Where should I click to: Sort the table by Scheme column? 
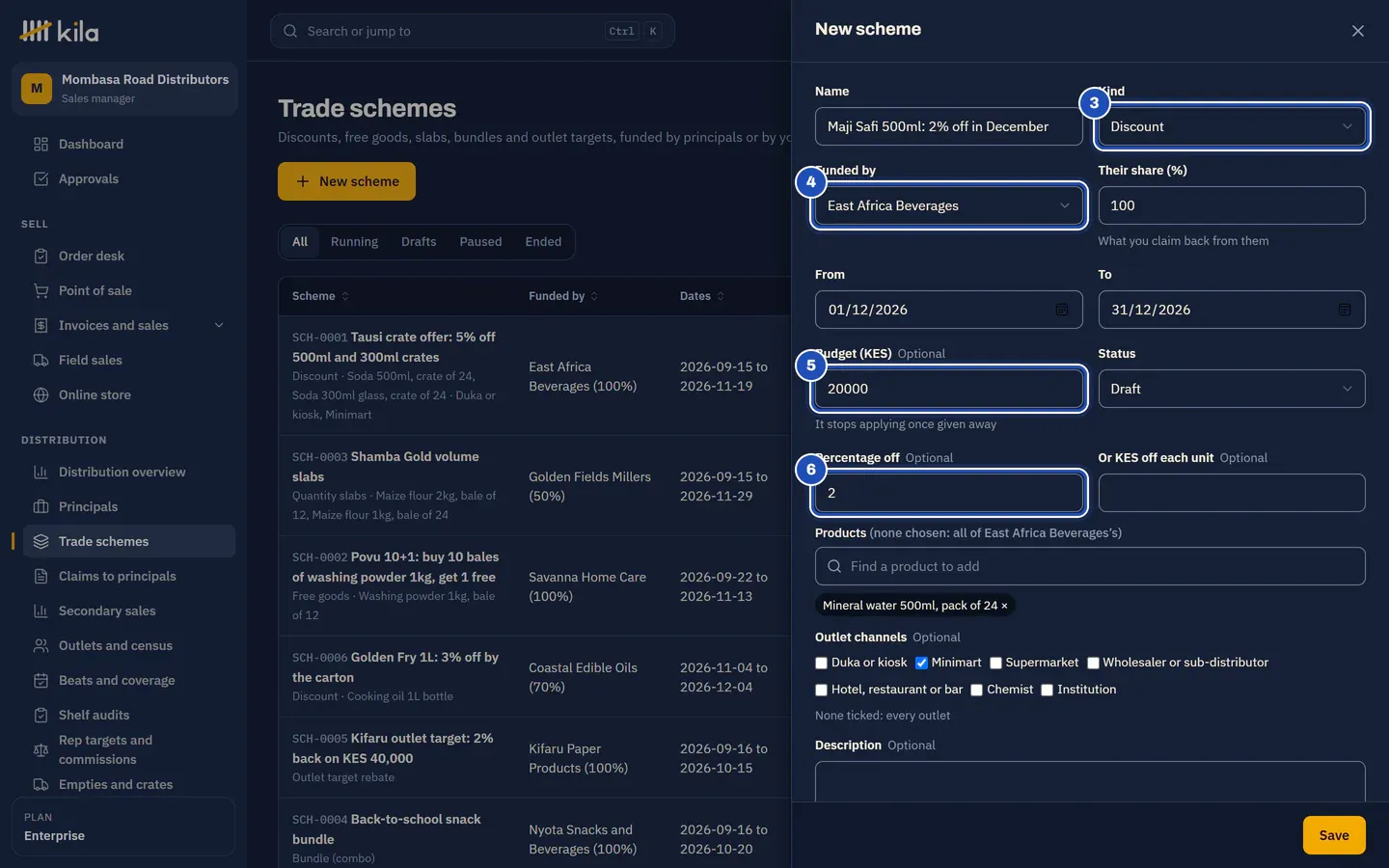pyautogui.click(x=320, y=296)
